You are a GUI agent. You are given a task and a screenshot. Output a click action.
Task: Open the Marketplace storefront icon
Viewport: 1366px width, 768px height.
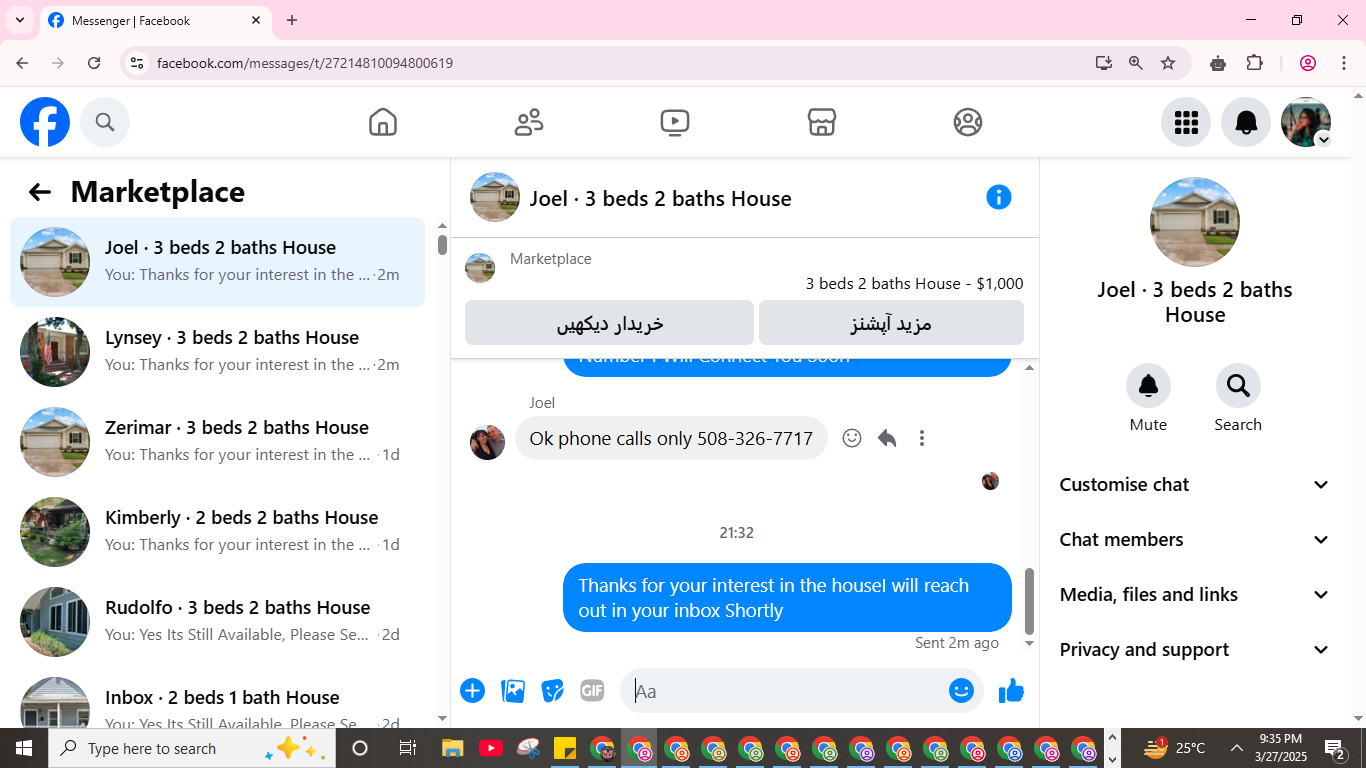821,122
